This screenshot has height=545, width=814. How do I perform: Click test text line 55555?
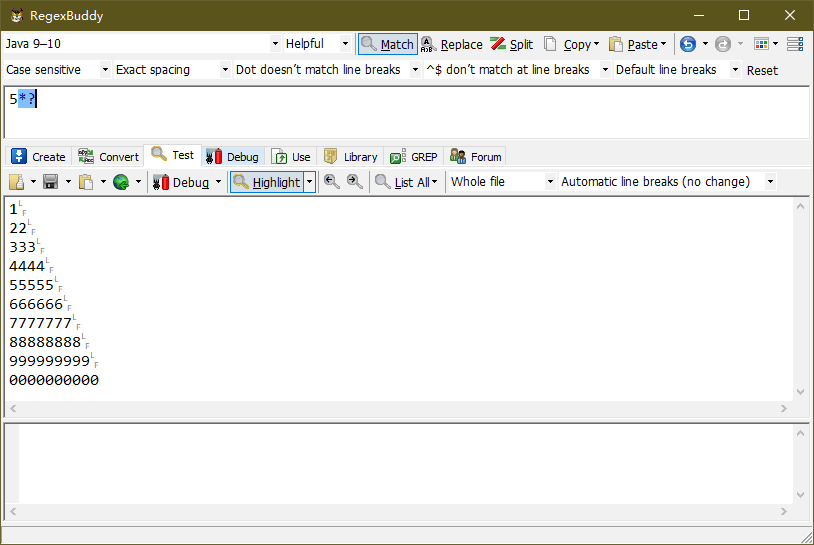click(32, 285)
